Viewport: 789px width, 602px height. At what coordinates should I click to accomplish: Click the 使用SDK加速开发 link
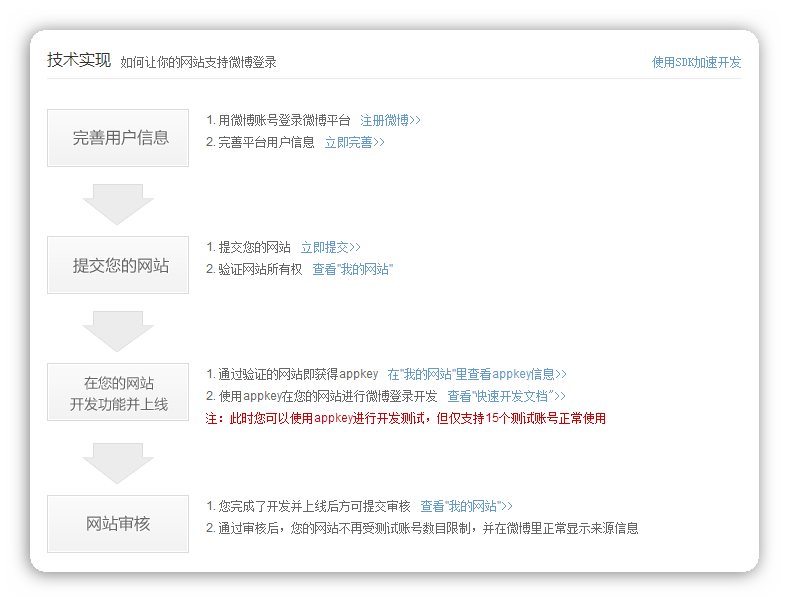point(696,62)
